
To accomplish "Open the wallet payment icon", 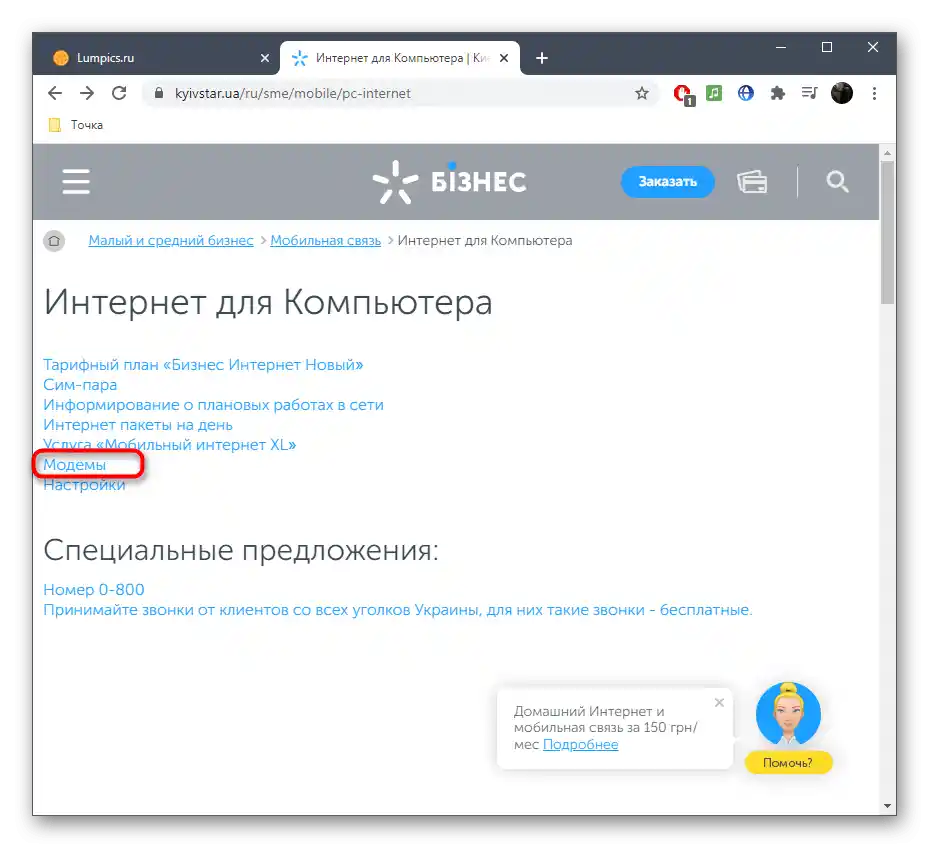I will (x=752, y=181).
